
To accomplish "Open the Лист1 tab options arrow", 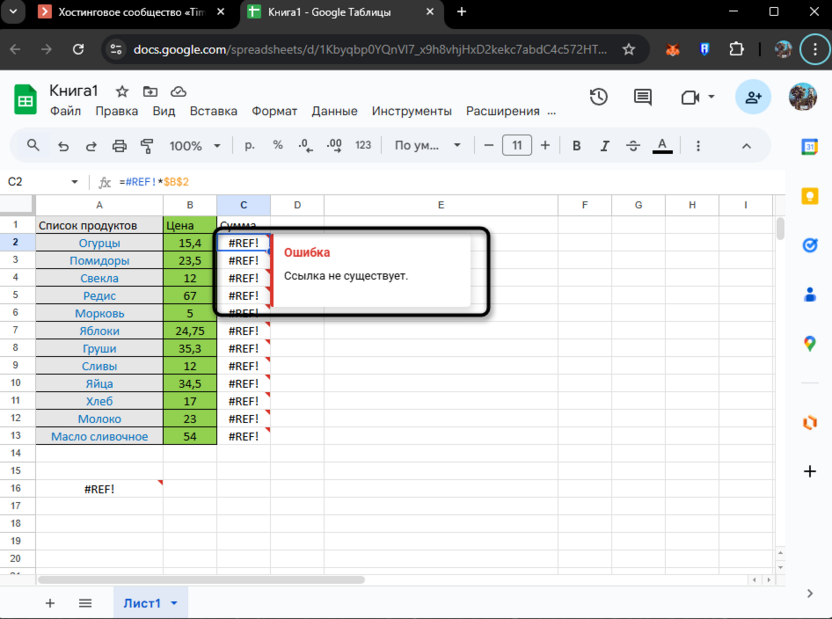I will point(174,603).
